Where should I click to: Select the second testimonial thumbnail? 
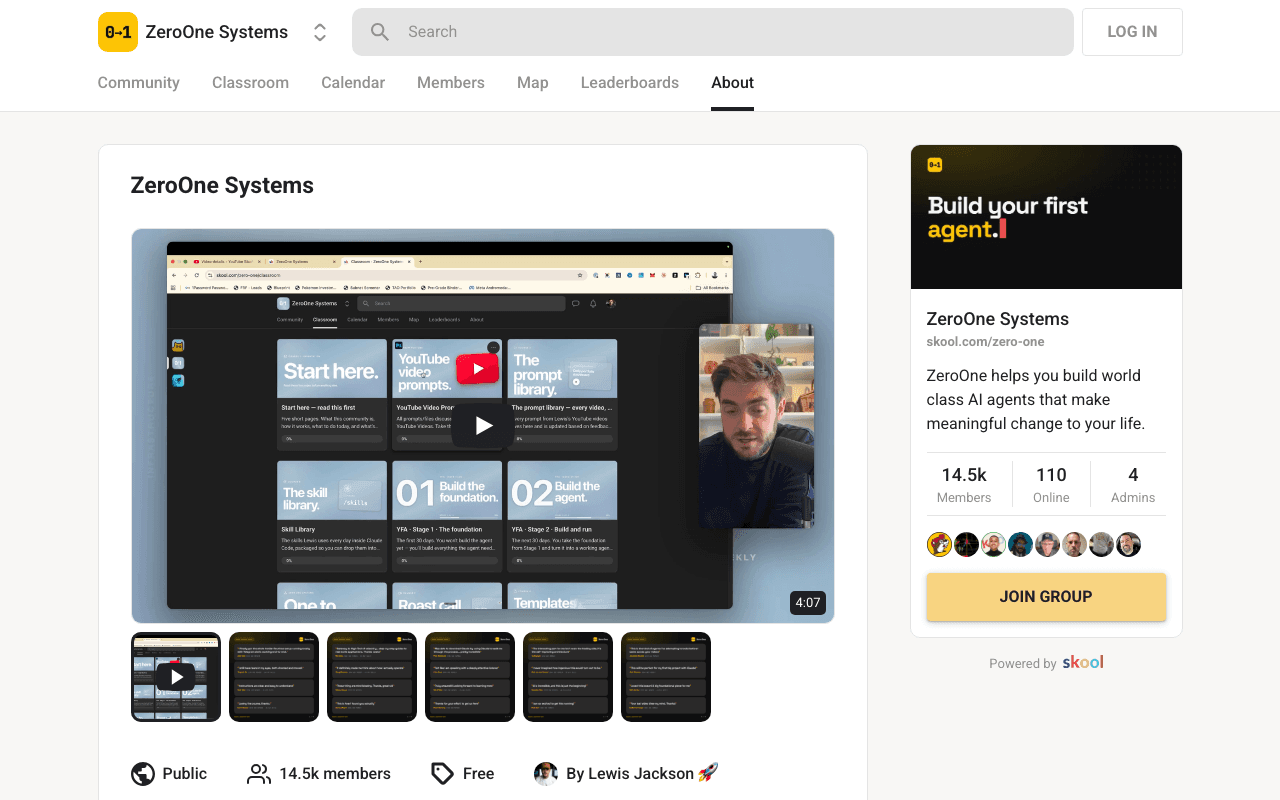tap(274, 677)
